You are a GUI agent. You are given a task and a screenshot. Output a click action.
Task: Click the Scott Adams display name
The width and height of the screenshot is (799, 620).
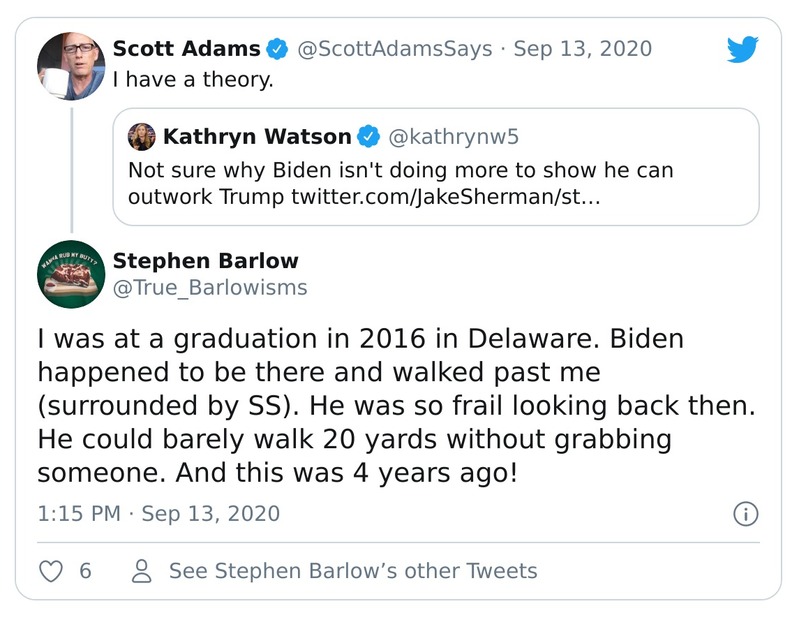(186, 49)
